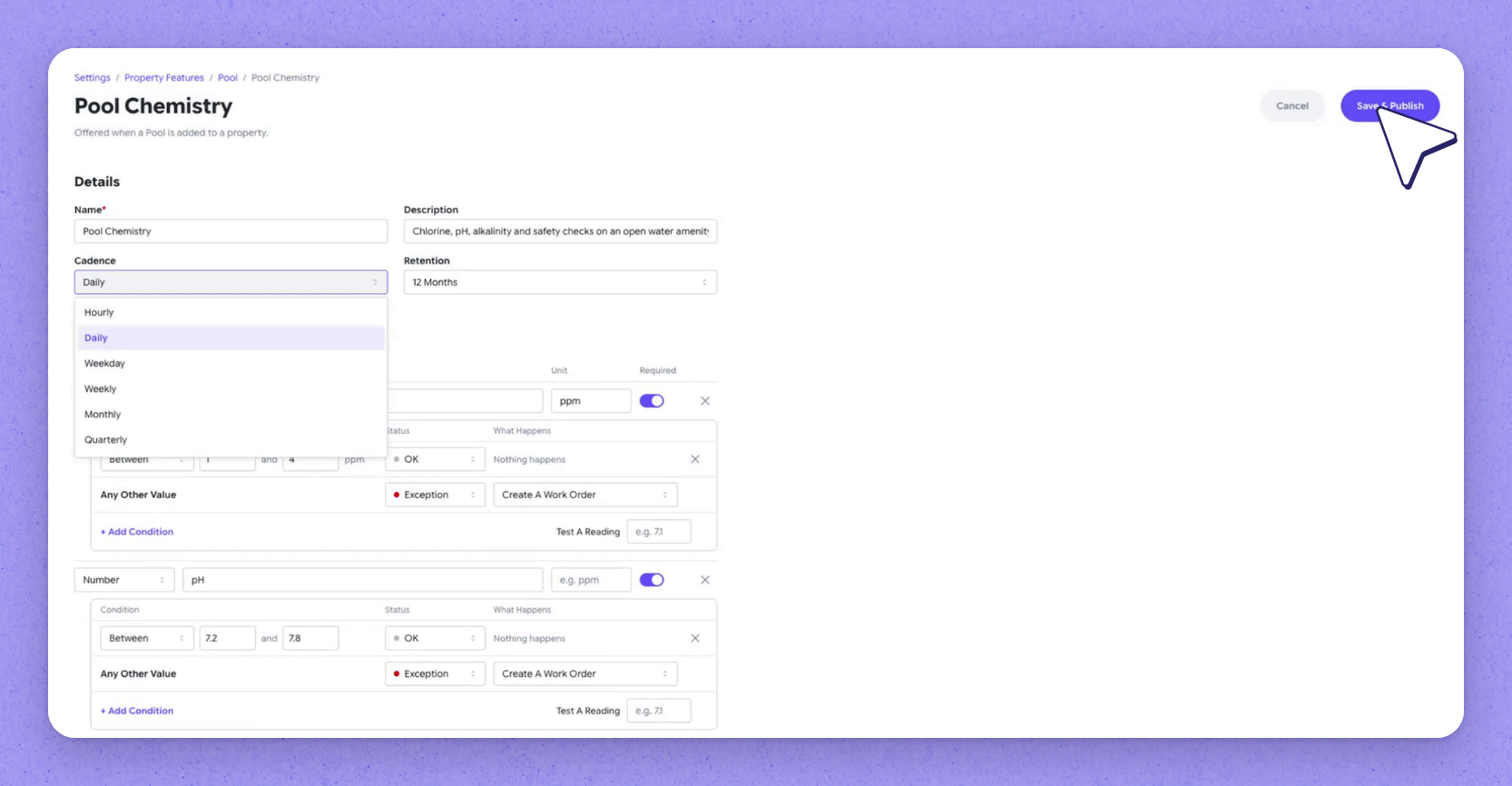Open Property Features breadcrumb link
This screenshot has width=1512, height=786.
[164, 78]
